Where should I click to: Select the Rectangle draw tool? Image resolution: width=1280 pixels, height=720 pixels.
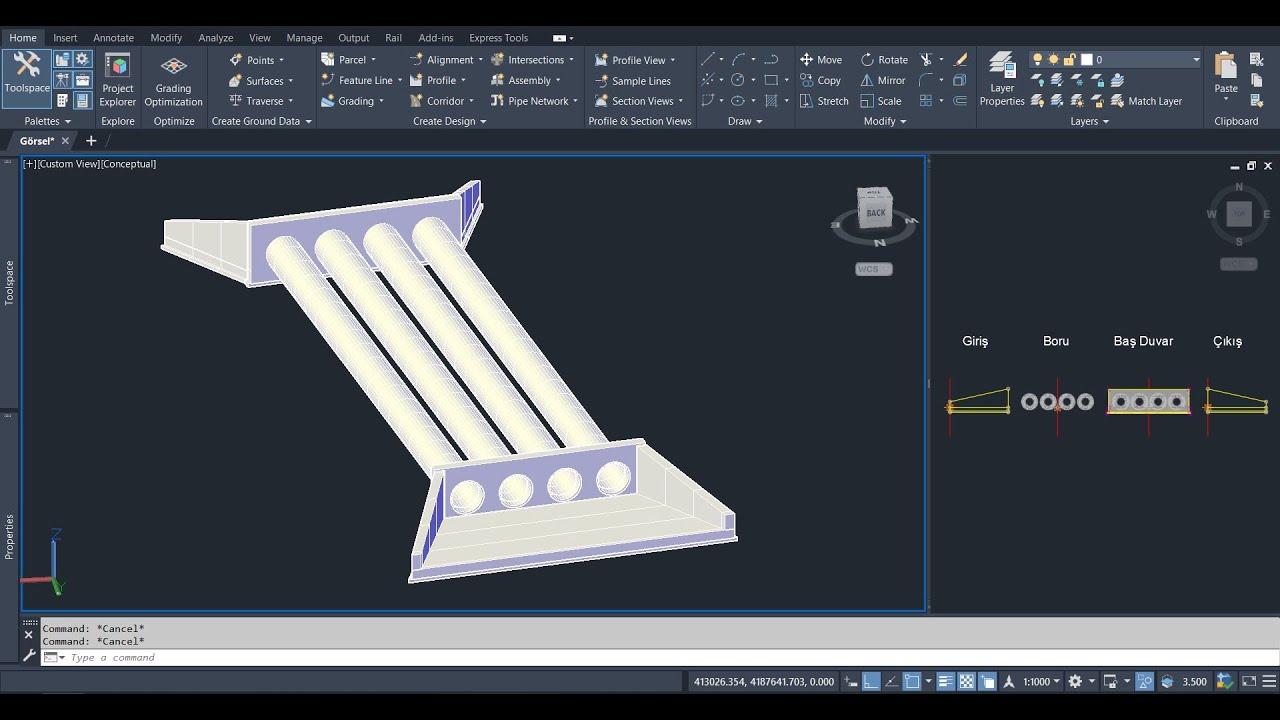click(771, 80)
